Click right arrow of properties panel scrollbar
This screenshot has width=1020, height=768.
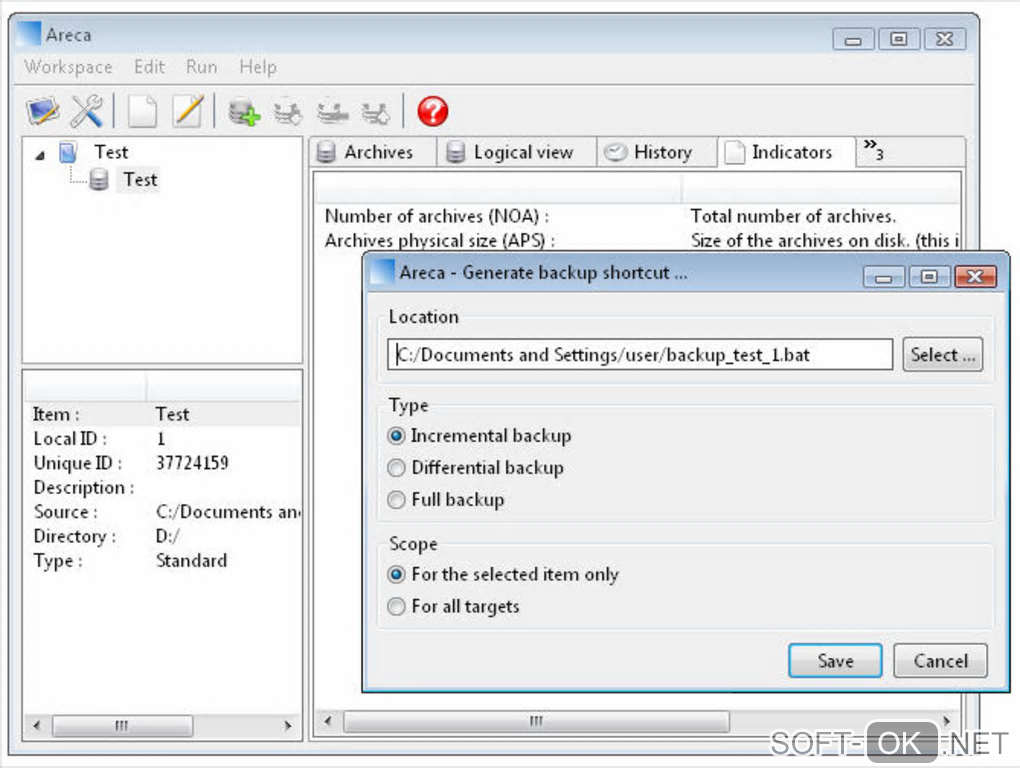tap(288, 725)
